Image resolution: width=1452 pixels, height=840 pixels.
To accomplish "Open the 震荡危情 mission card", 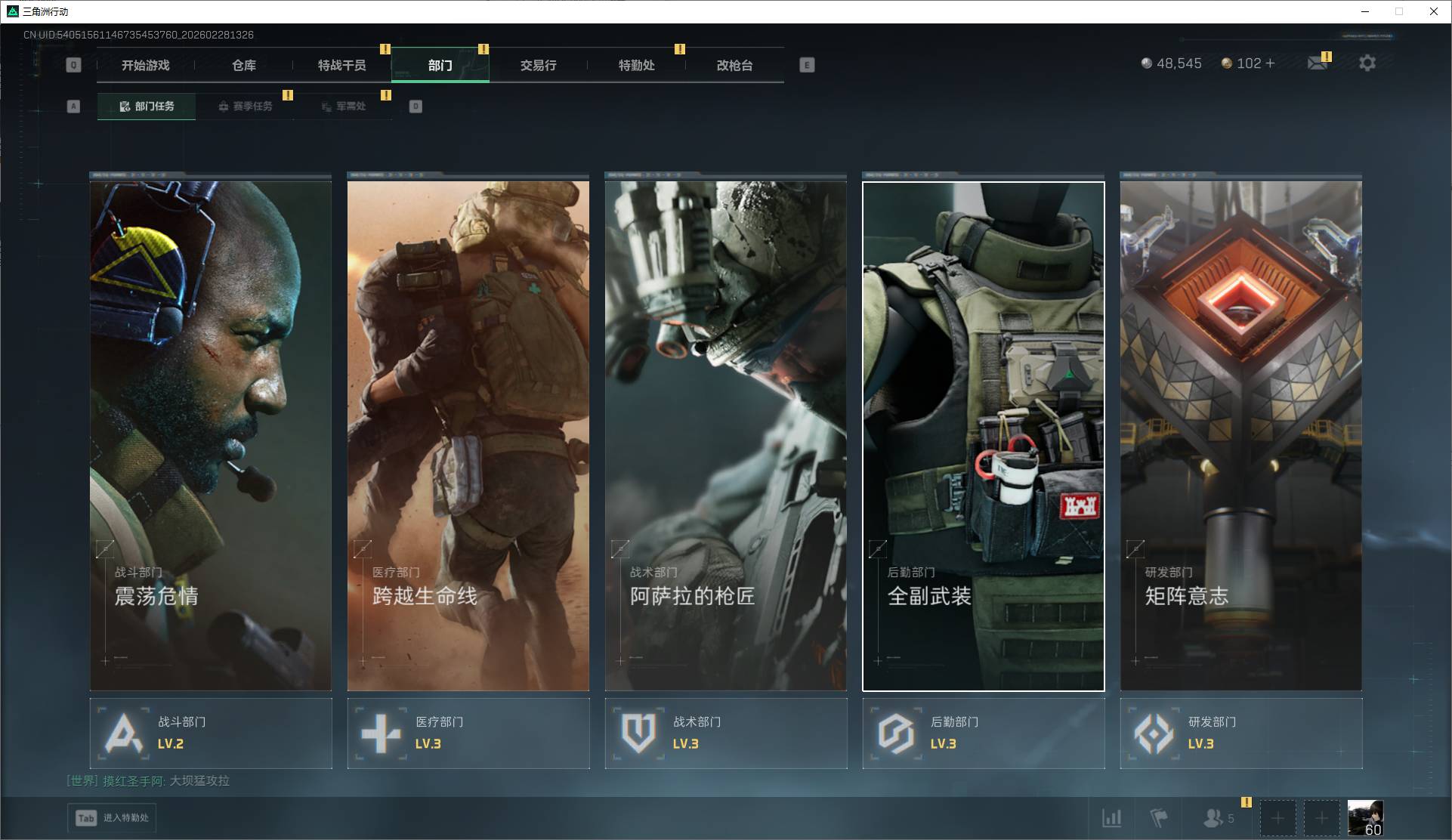I will point(210,436).
